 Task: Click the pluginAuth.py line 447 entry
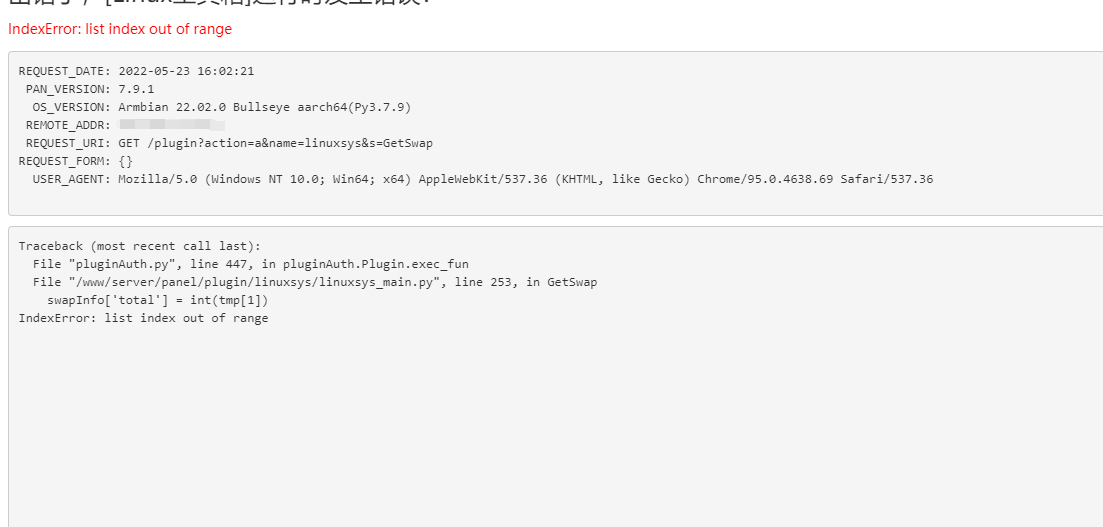(250, 264)
